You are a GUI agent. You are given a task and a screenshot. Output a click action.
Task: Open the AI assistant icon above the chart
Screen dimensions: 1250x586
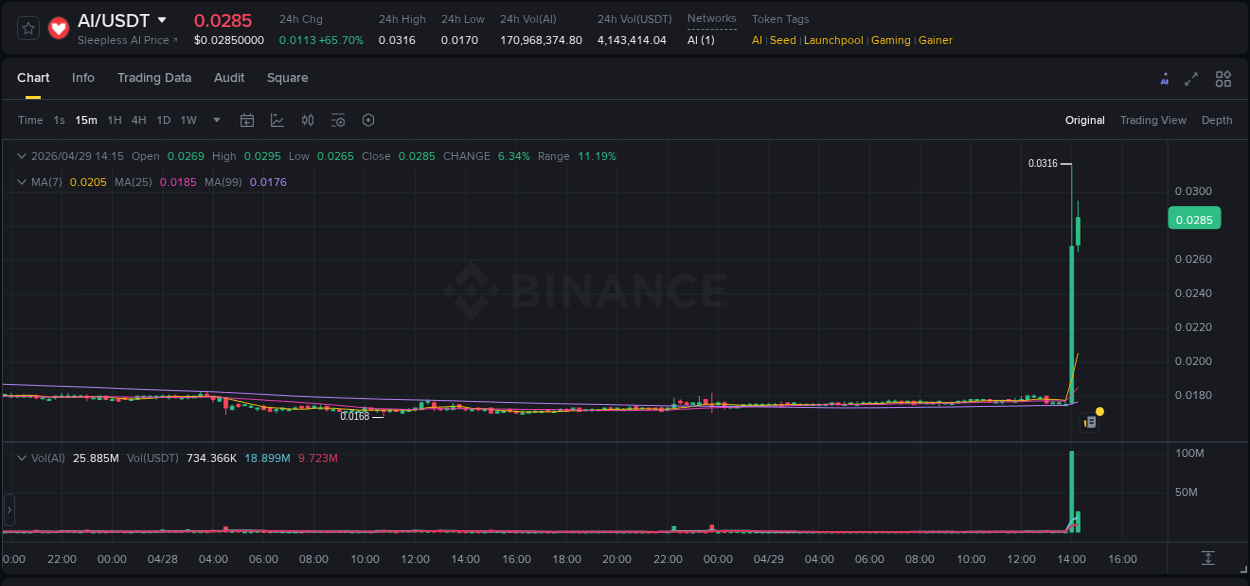pos(1164,78)
